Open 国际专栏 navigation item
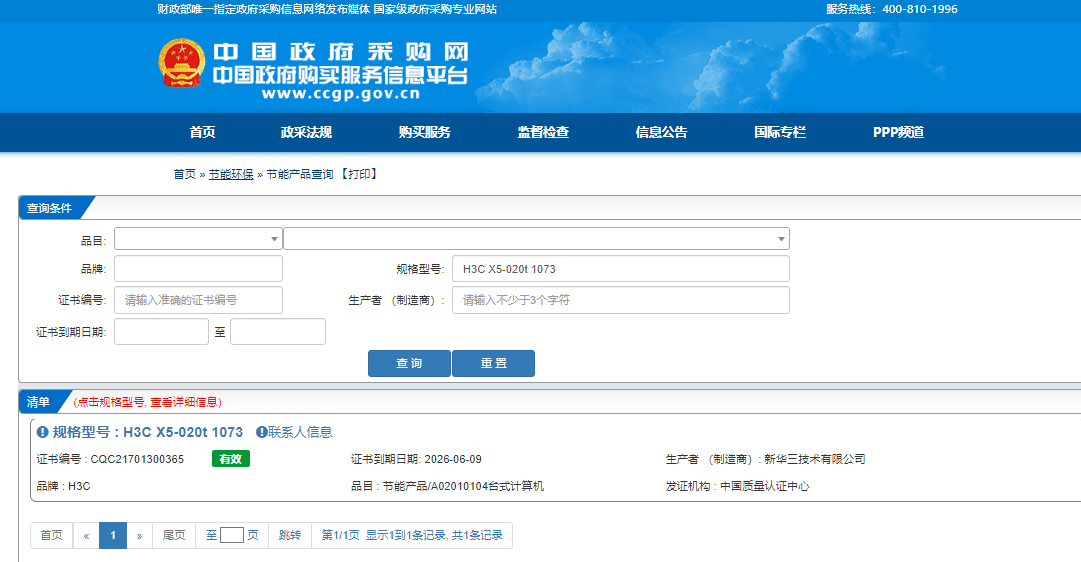Screen dimensions: 1081x562 [x=780, y=132]
